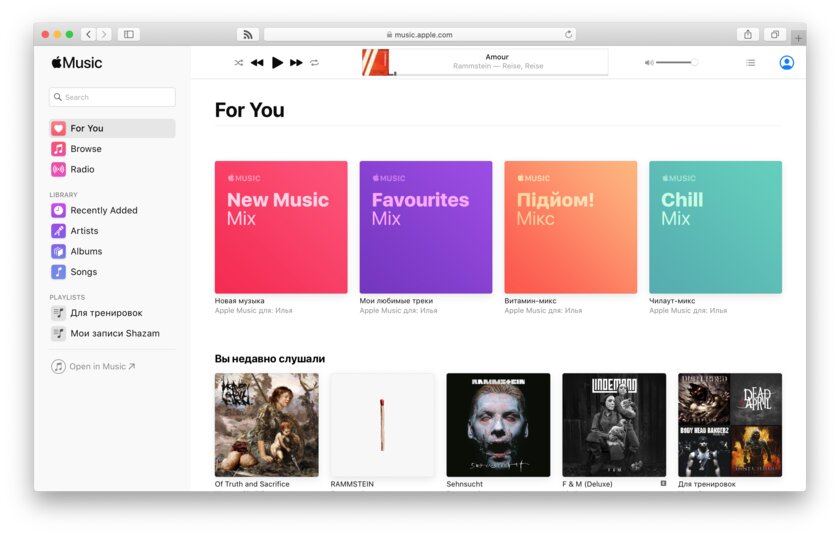Click the Recently Added clock icon
840x536 pixels.
click(x=58, y=210)
